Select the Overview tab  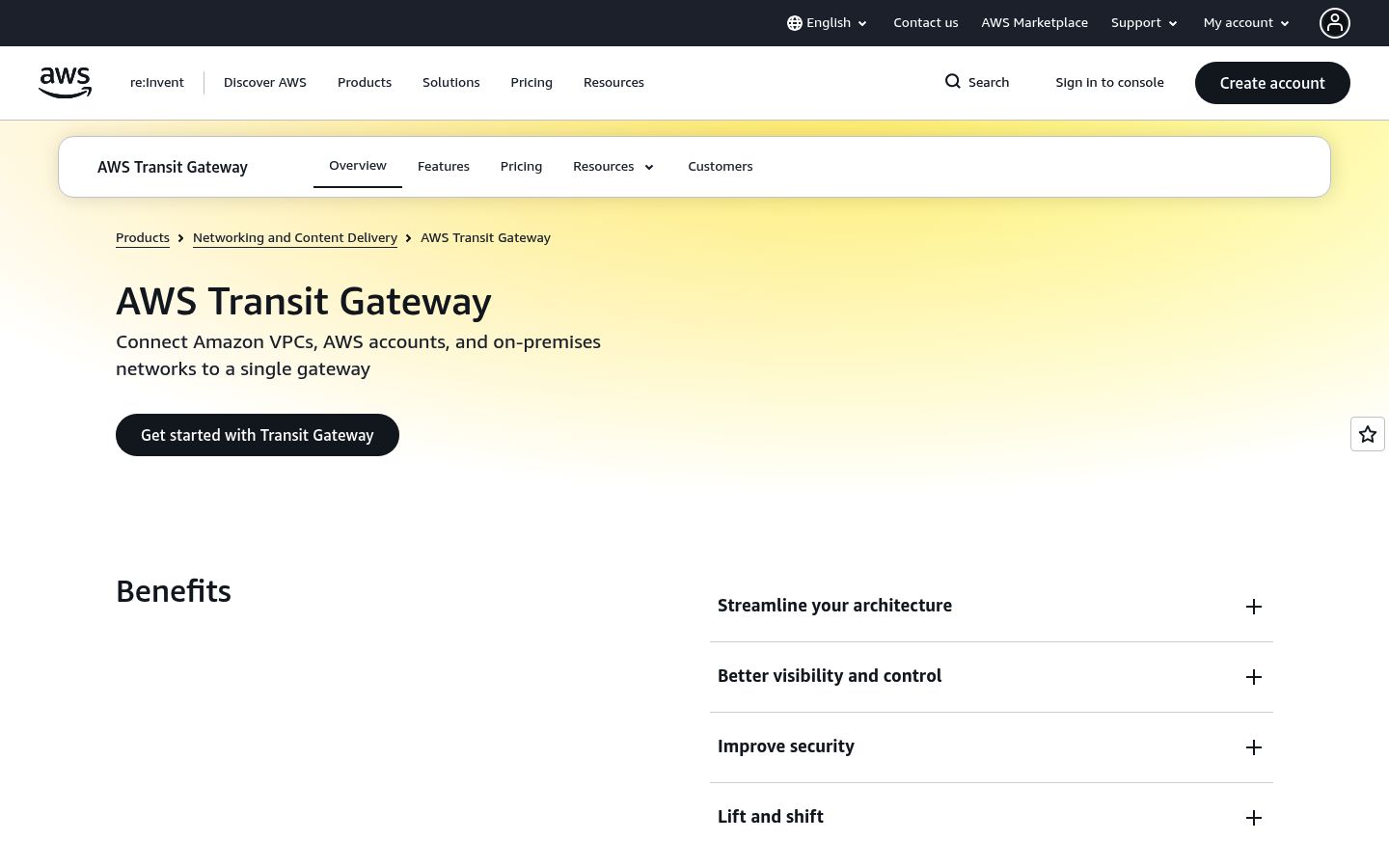point(358,166)
